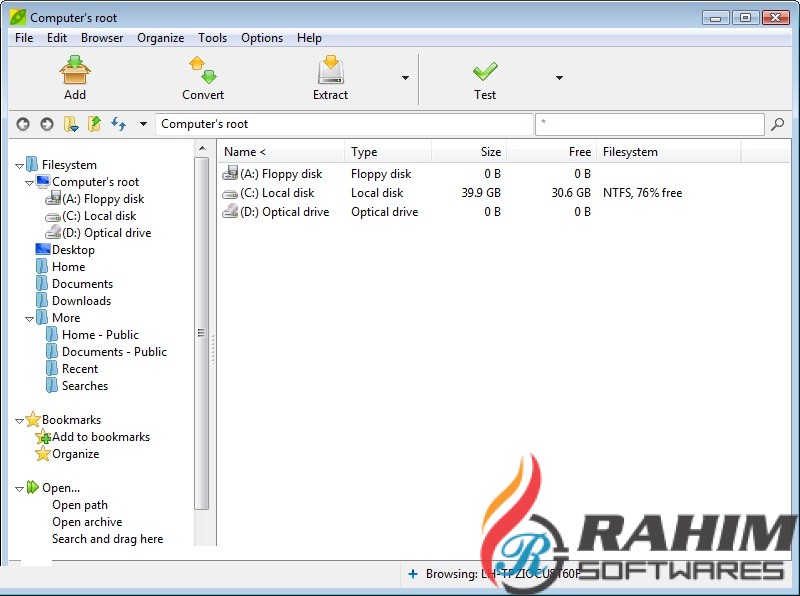The width and height of the screenshot is (800, 596).
Task: Collapse the More folder group
Action: [30, 318]
